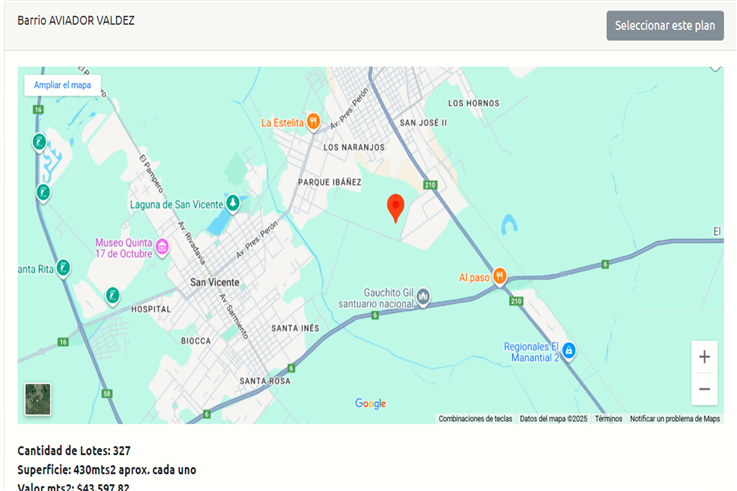Click the Regionales El Manantial 2 shop icon
This screenshot has height=491, width=737.
569,351
